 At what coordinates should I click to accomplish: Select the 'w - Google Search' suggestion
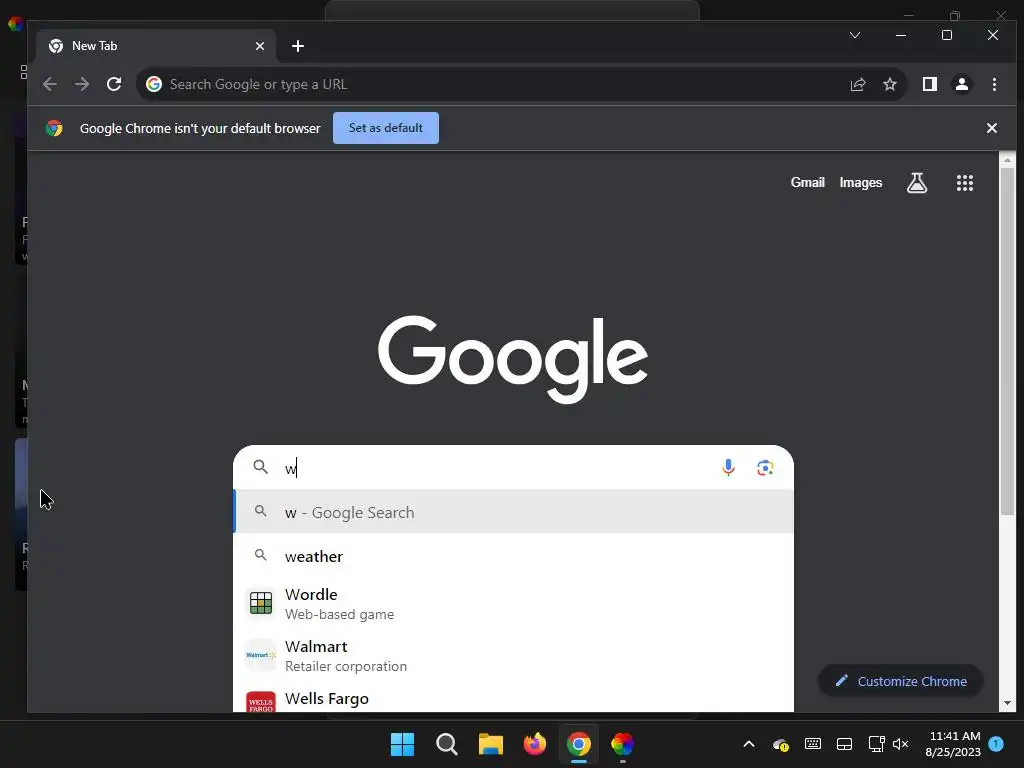(x=513, y=512)
